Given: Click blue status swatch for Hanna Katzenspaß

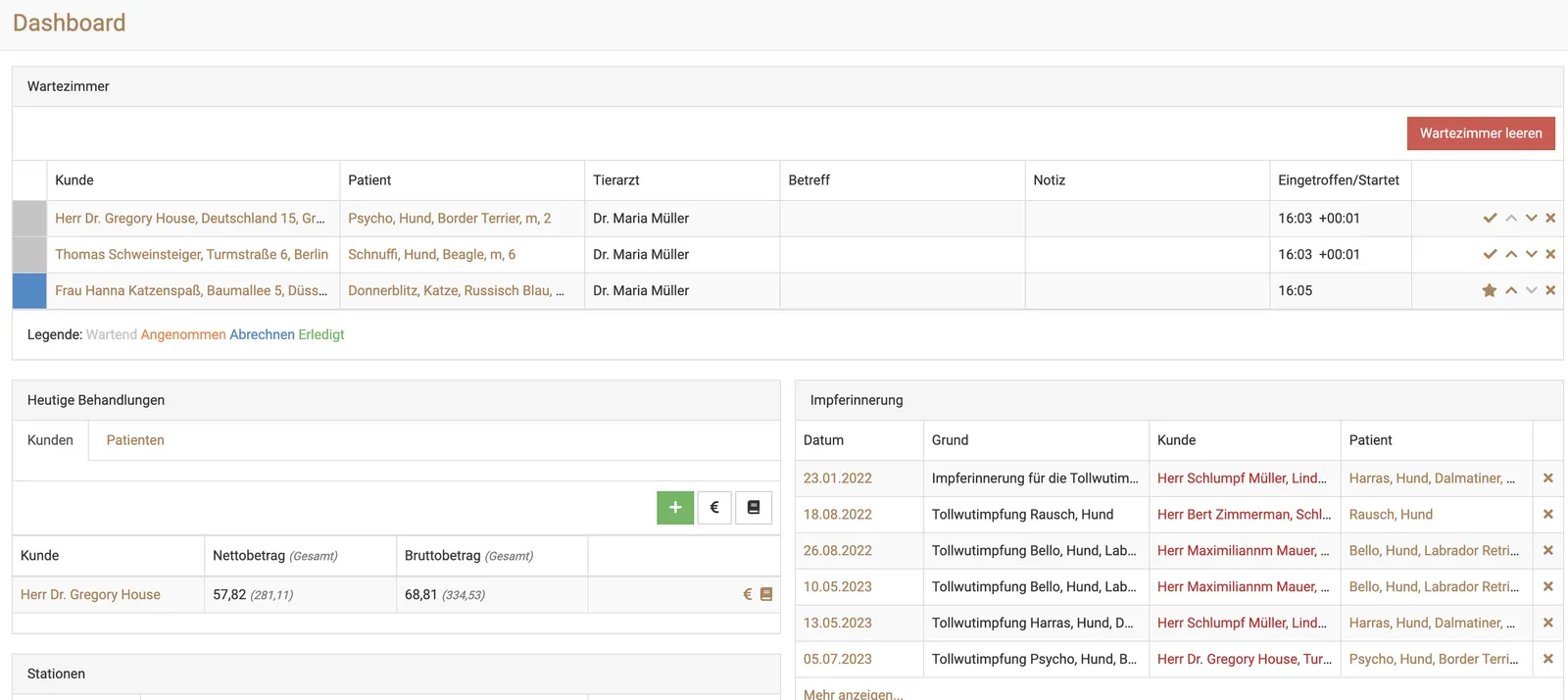Looking at the screenshot, I should click(x=29, y=291).
